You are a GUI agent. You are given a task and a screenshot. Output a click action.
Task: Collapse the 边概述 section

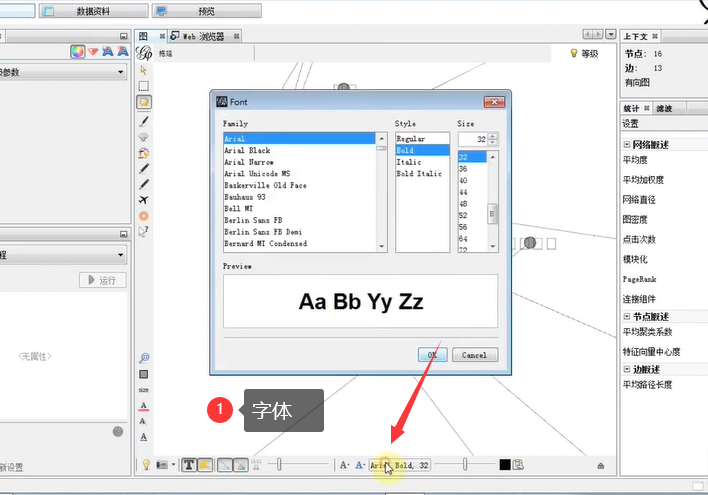point(627,369)
